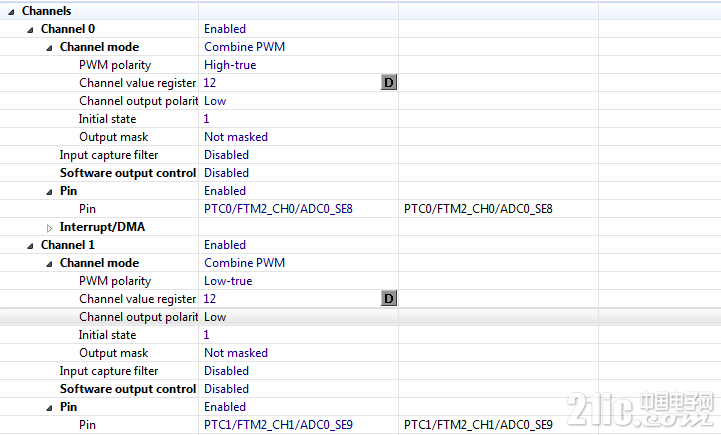Toggle Channel 0 Software output control Disabled value
This screenshot has width=721, height=435.
226,173
